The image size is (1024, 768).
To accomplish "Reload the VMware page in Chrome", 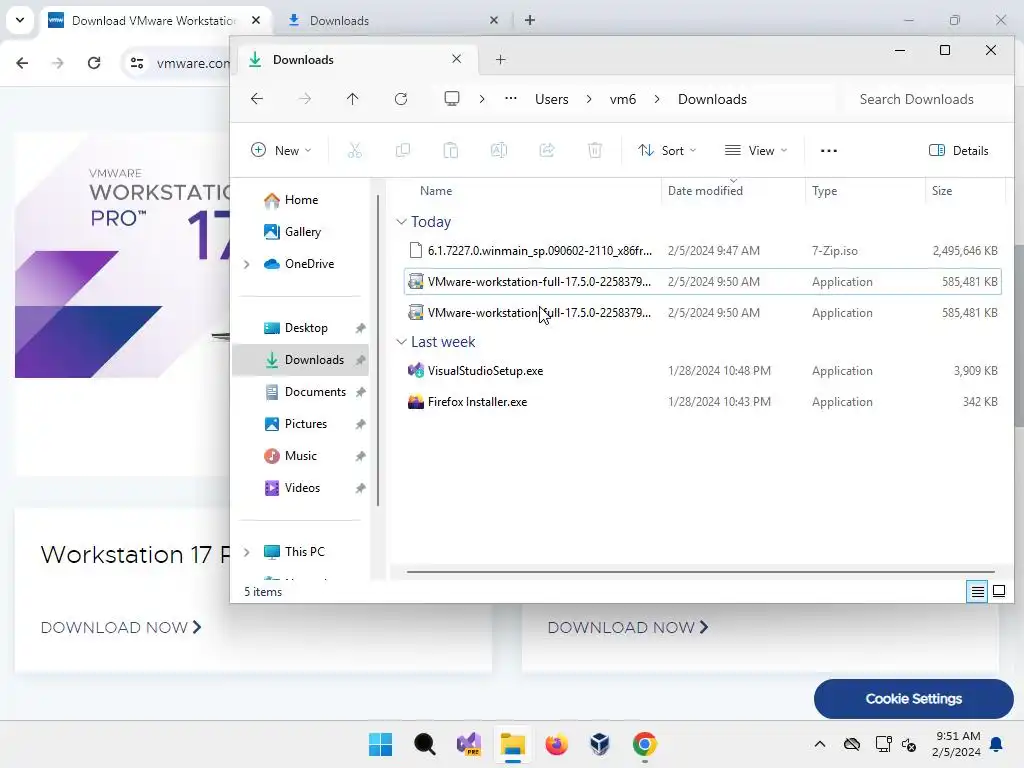I will (94, 63).
